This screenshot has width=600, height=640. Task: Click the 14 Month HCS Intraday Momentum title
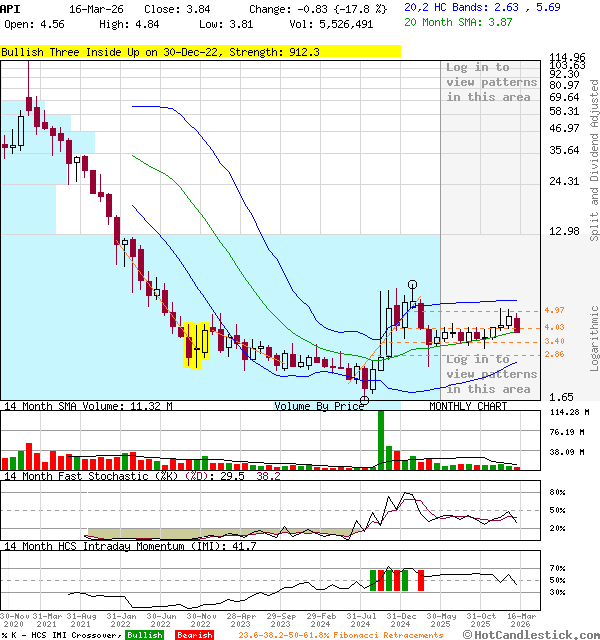(x=130, y=546)
